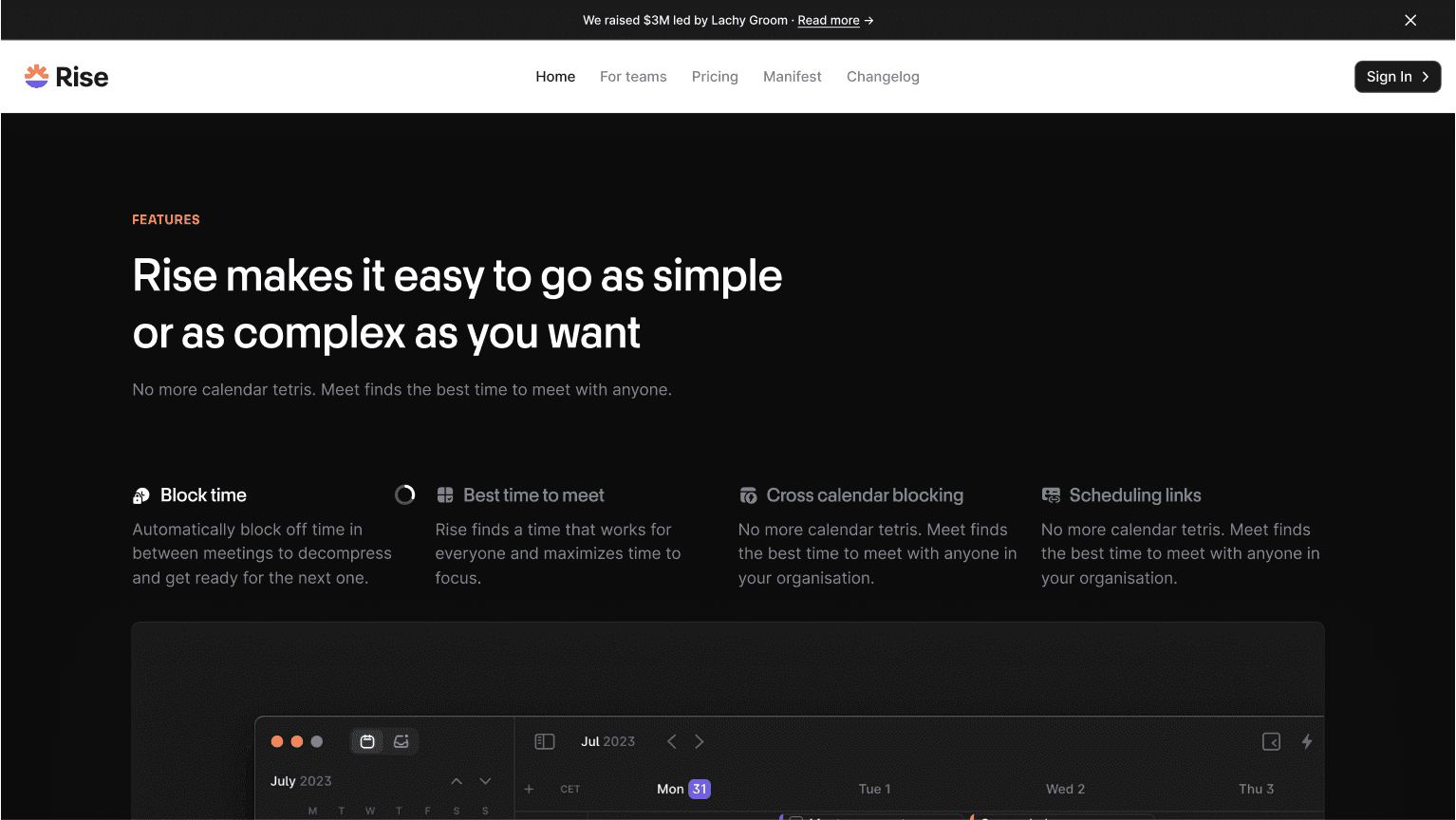Screen dimensions: 1456x820
Task: Select the Thu 3 day header
Action: coord(1256,789)
